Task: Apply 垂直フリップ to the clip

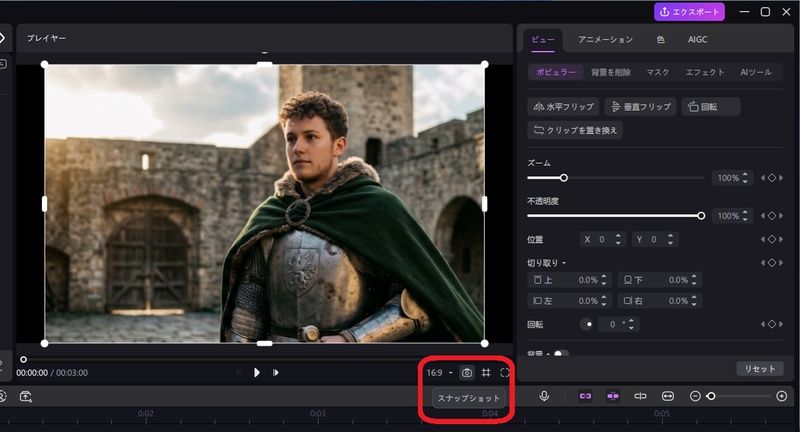Action: 640,107
